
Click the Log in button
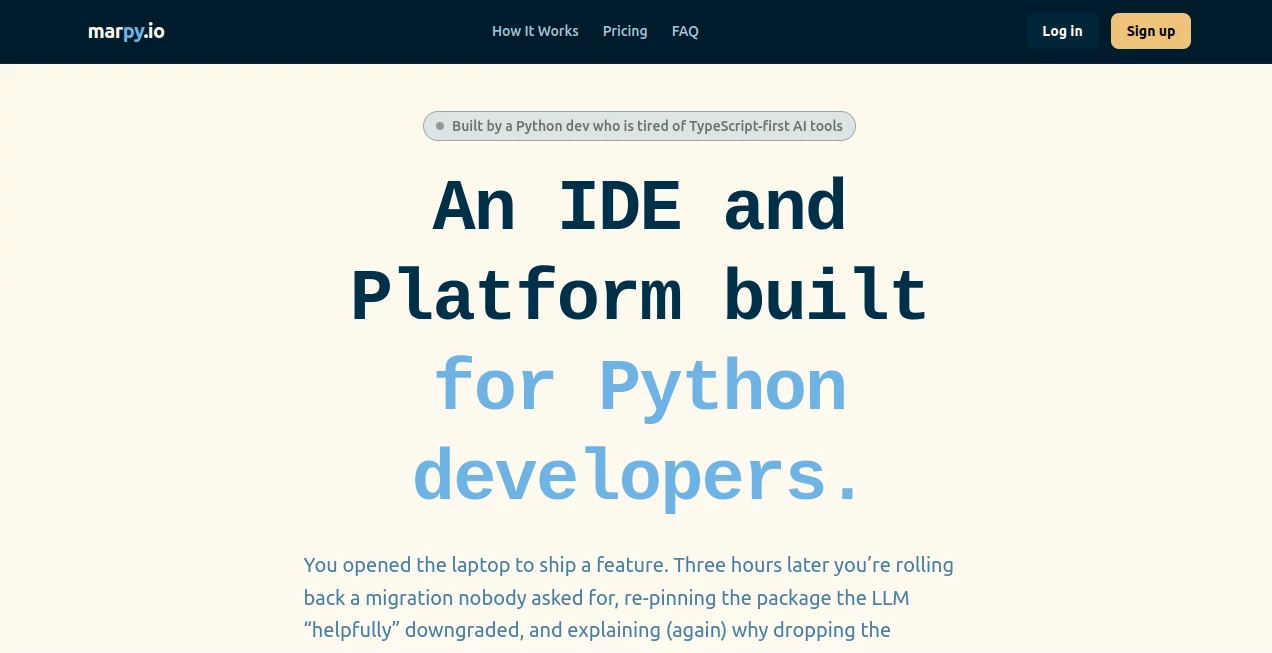tap(1062, 31)
